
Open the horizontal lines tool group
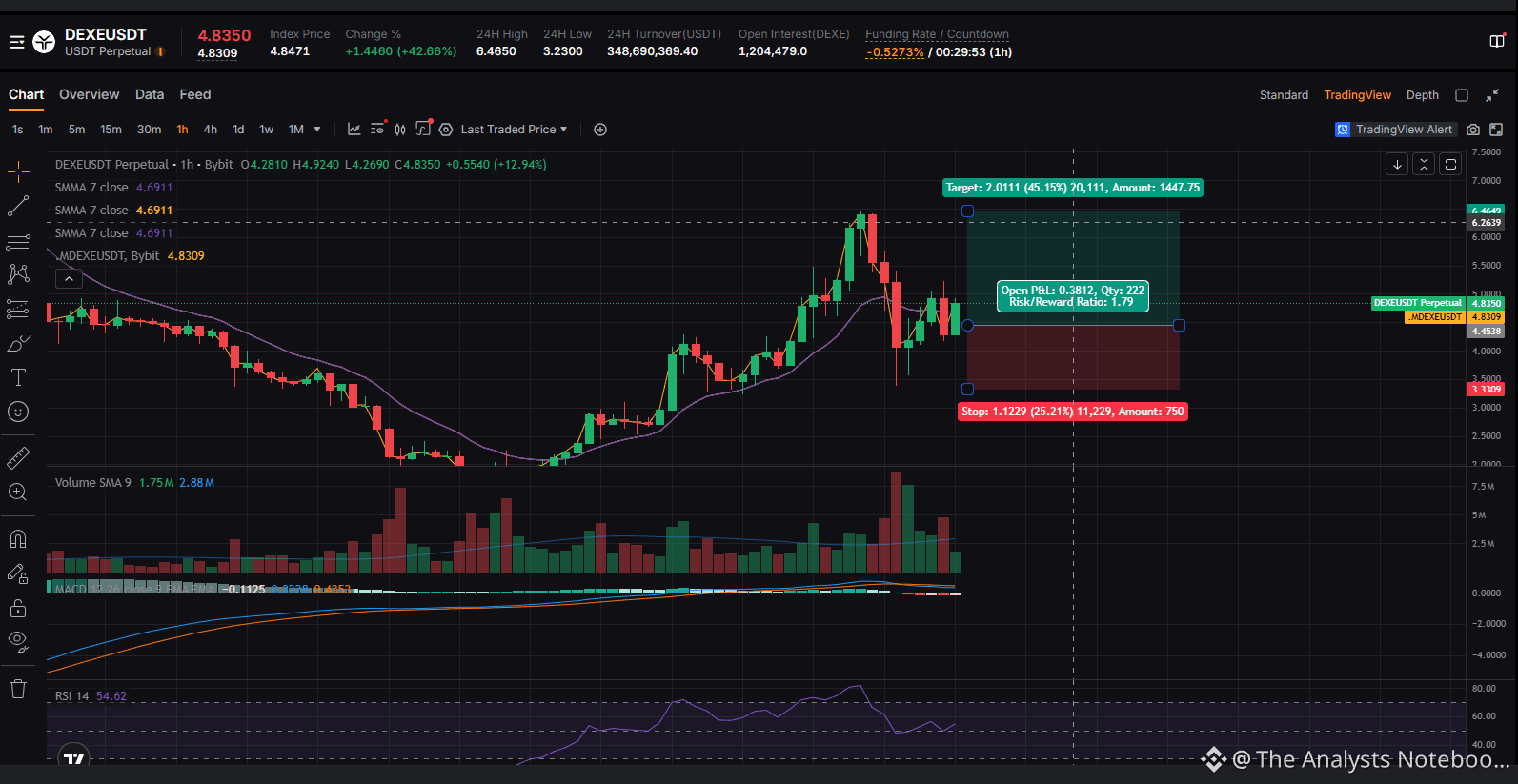click(18, 240)
